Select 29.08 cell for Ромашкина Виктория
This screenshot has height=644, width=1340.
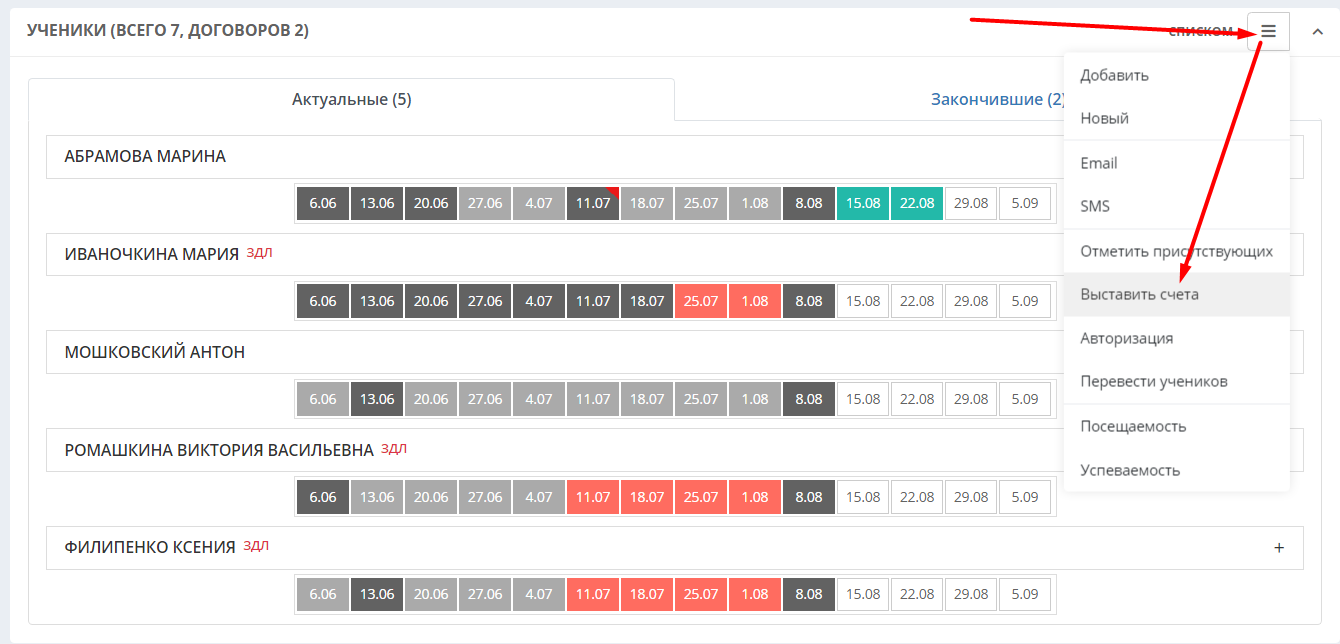click(971, 497)
